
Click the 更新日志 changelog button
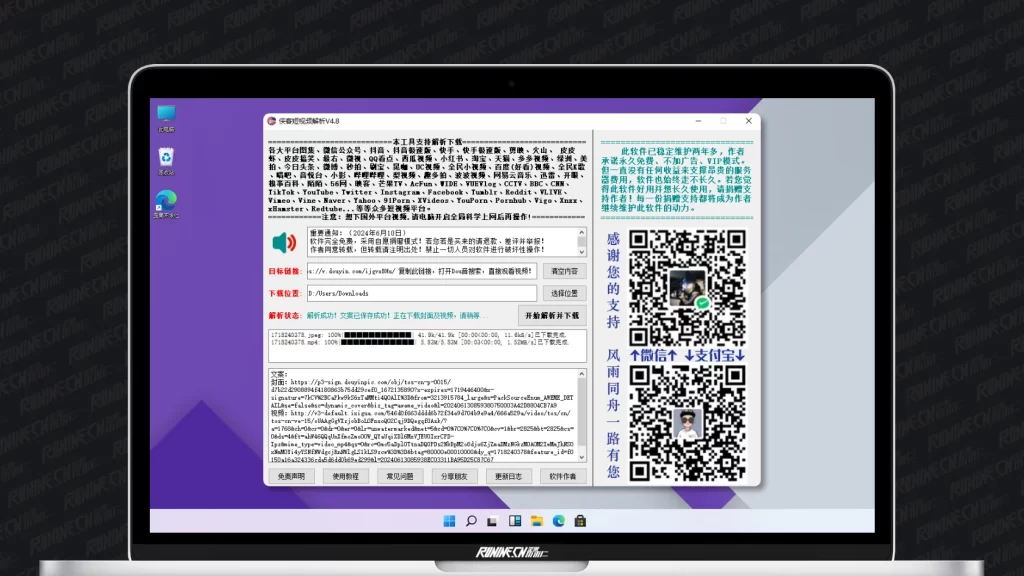tap(509, 477)
